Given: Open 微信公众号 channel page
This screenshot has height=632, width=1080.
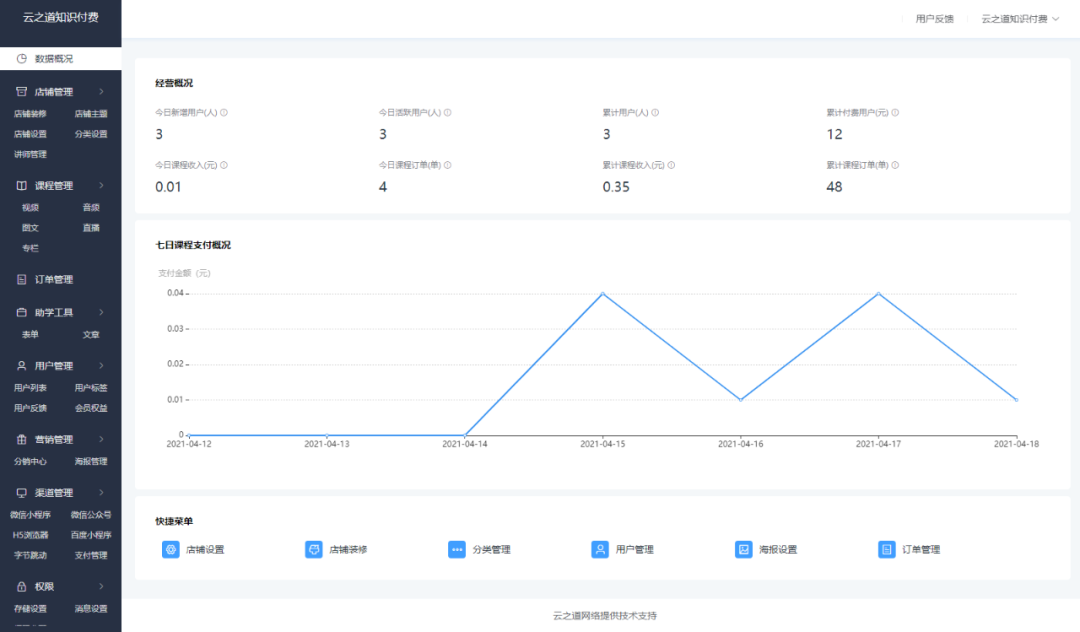Looking at the screenshot, I should pyautogui.click(x=91, y=515).
